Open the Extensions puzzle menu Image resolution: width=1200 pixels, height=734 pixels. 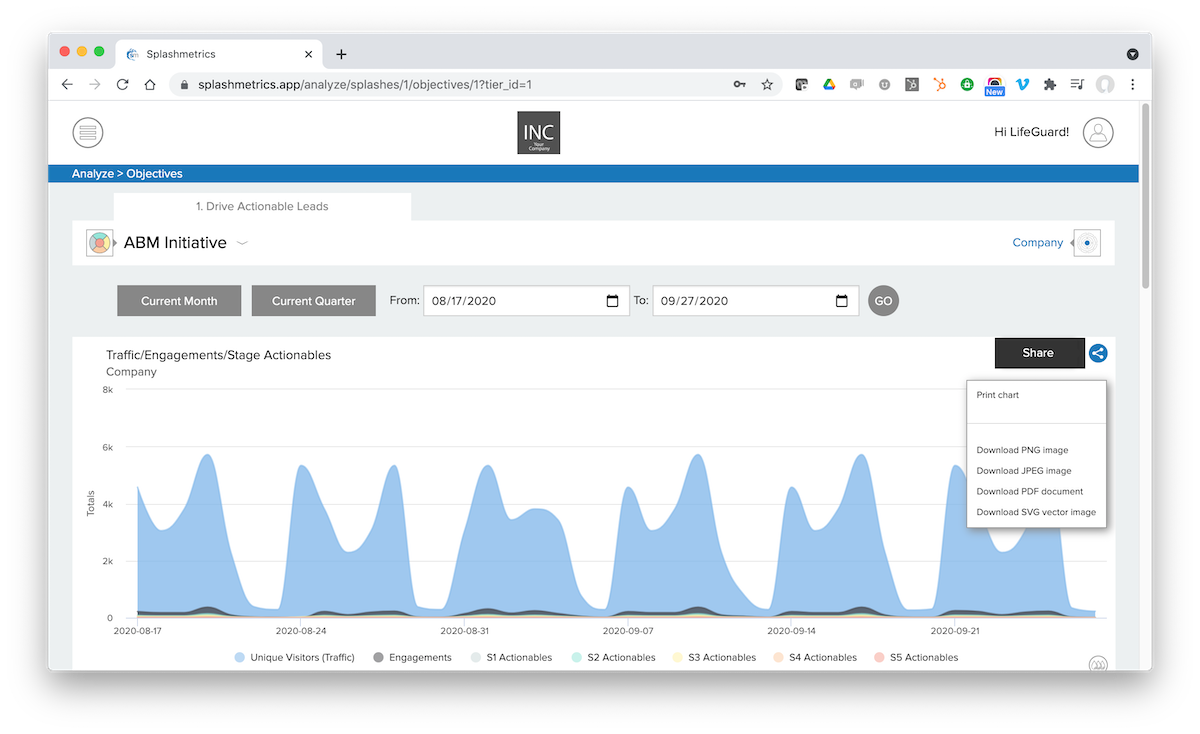pyautogui.click(x=1050, y=85)
